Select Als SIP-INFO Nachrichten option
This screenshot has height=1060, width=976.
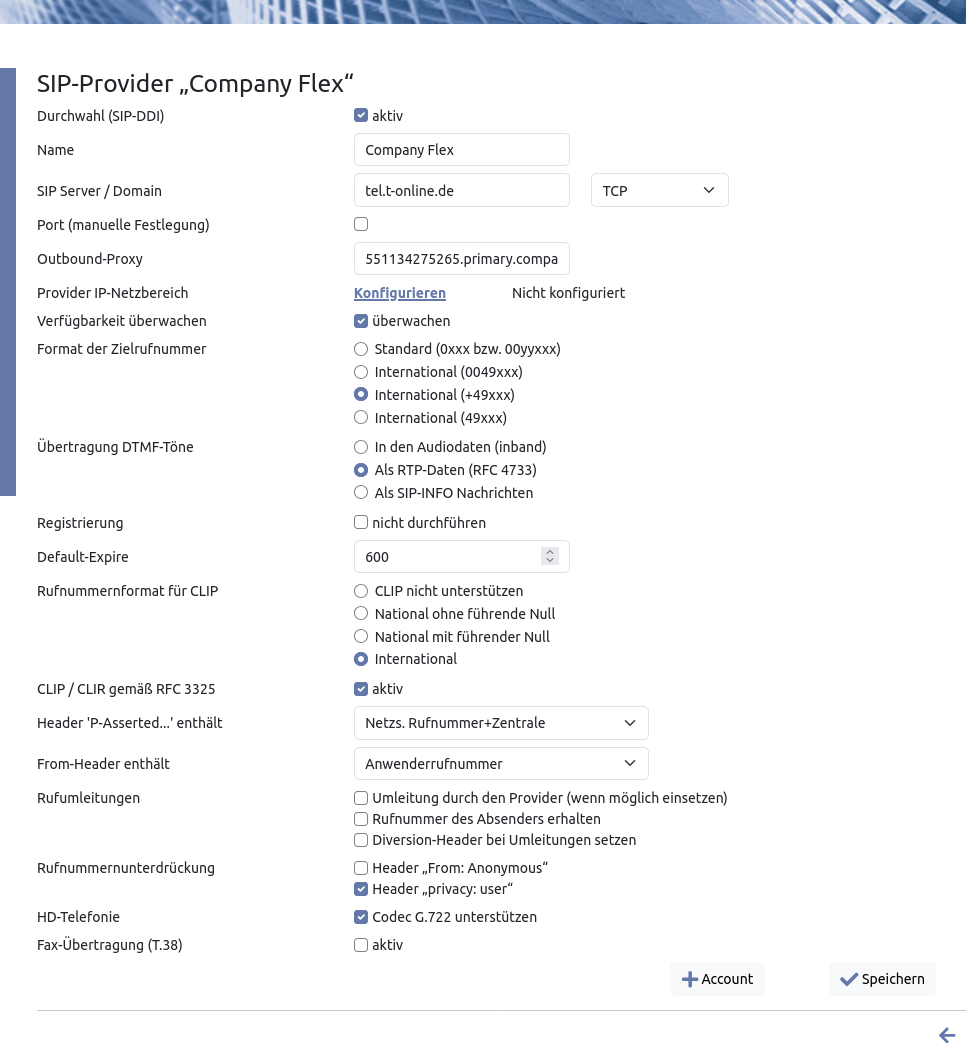coord(361,493)
